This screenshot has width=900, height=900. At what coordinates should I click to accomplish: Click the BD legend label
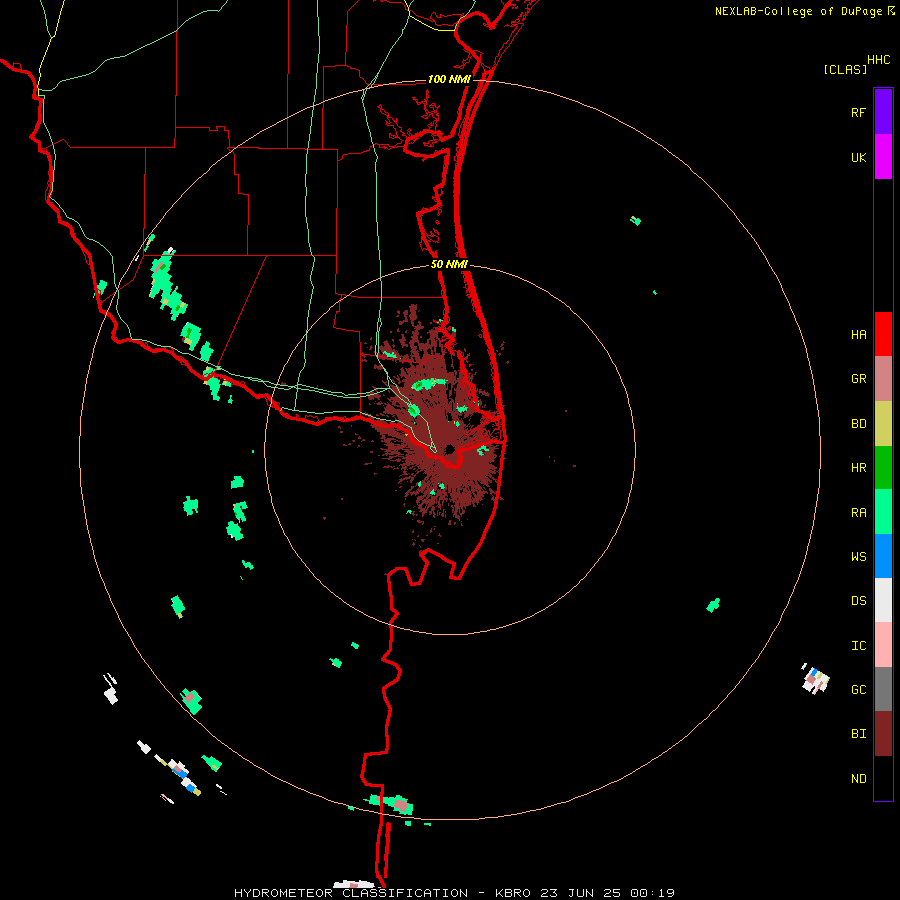(x=858, y=424)
